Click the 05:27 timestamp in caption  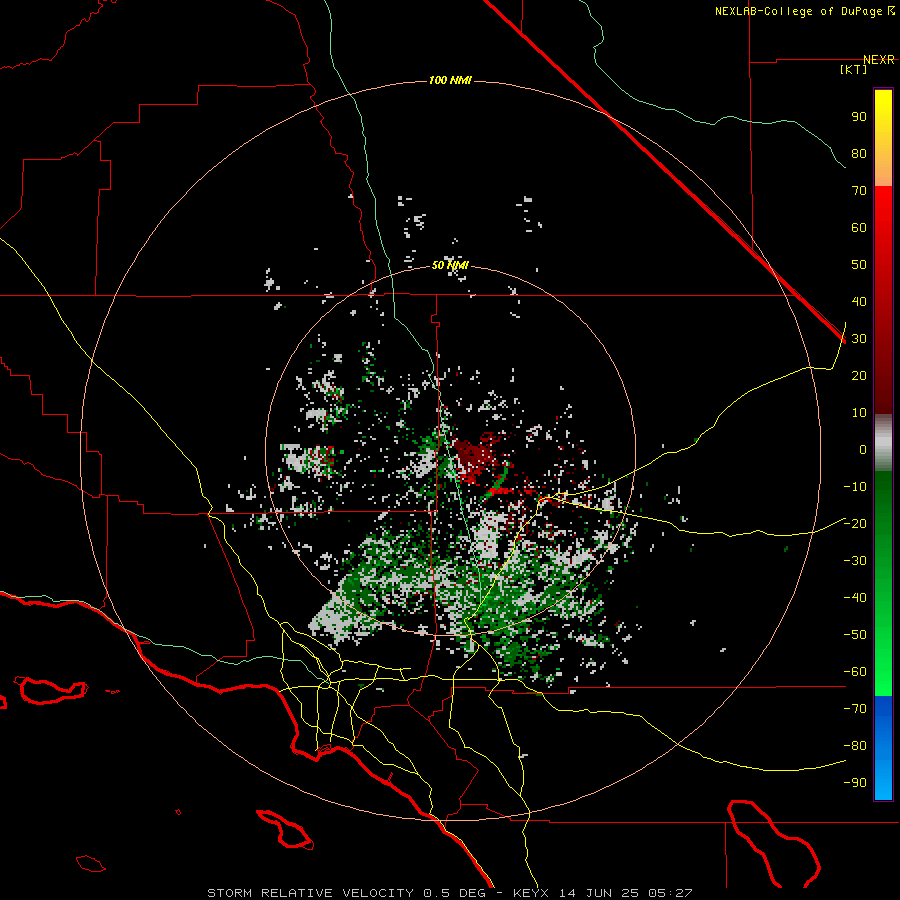point(670,893)
